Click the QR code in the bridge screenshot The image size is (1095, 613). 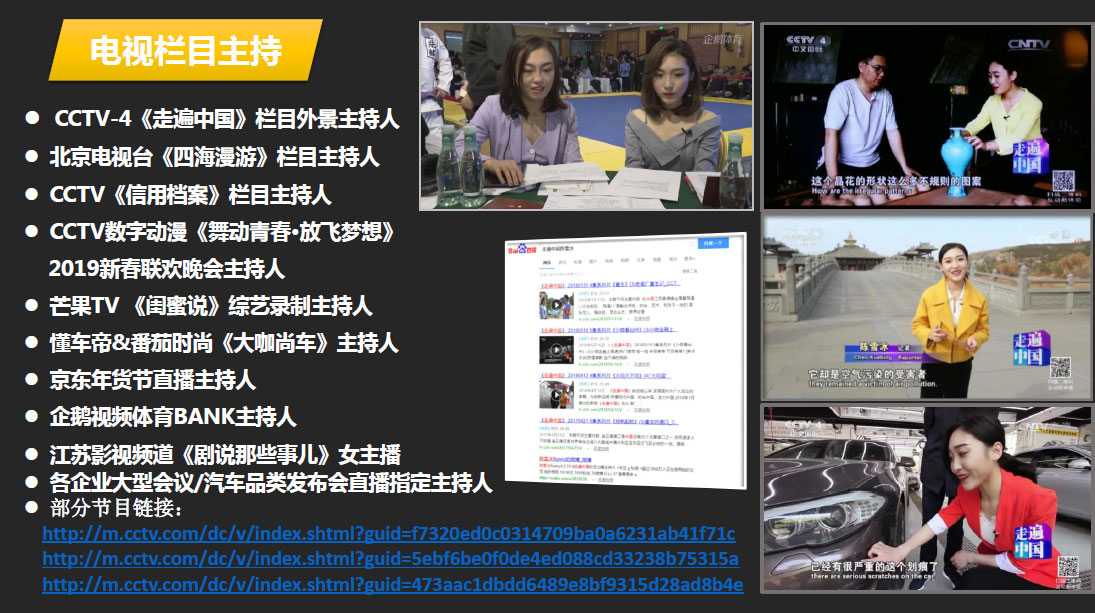click(1060, 367)
